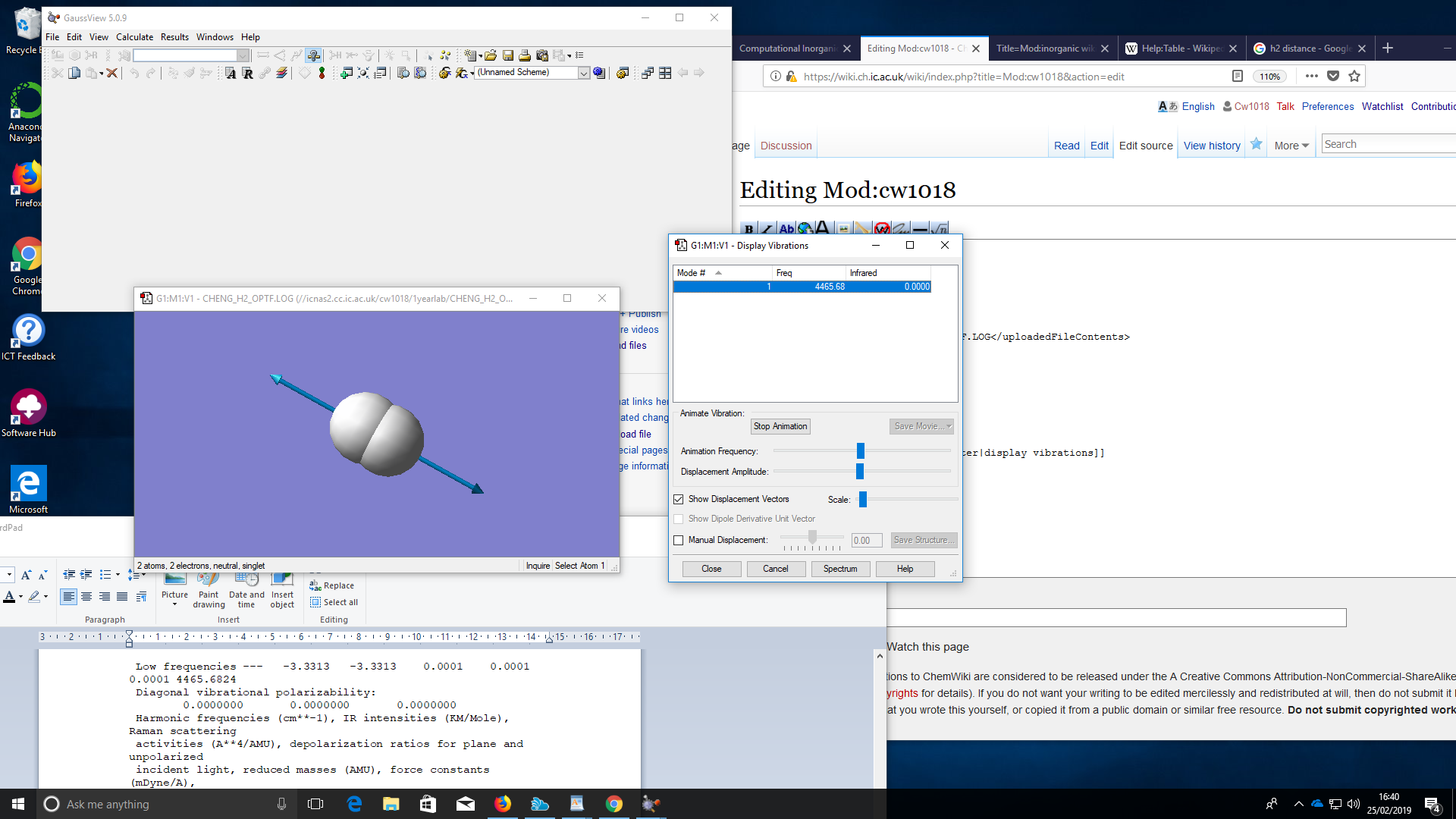
Task: Switch to the h2 distance Google tab
Action: (x=1310, y=48)
